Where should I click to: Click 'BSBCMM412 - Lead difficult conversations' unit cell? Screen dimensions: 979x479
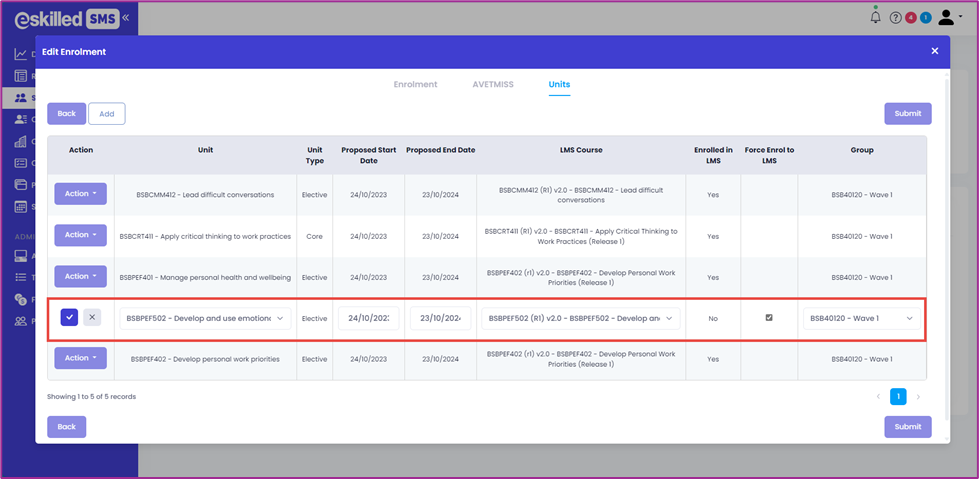point(205,195)
